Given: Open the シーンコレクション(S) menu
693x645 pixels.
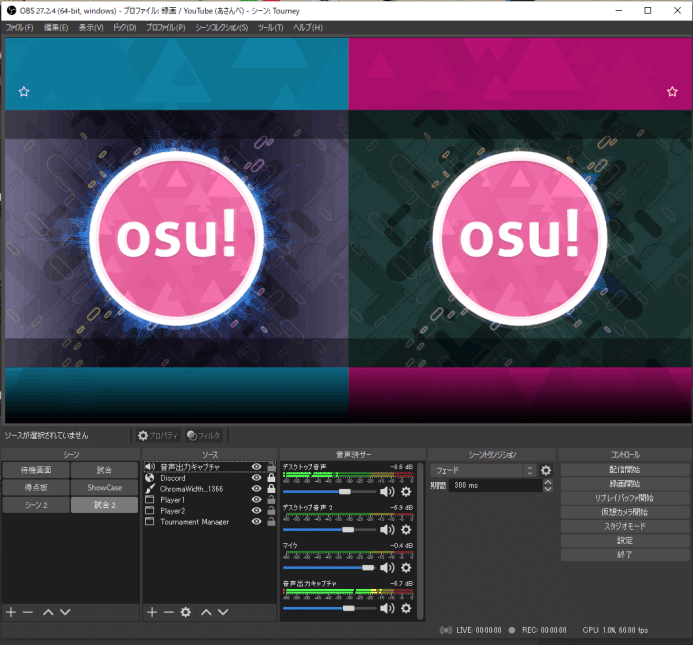Looking at the screenshot, I should click(x=222, y=27).
